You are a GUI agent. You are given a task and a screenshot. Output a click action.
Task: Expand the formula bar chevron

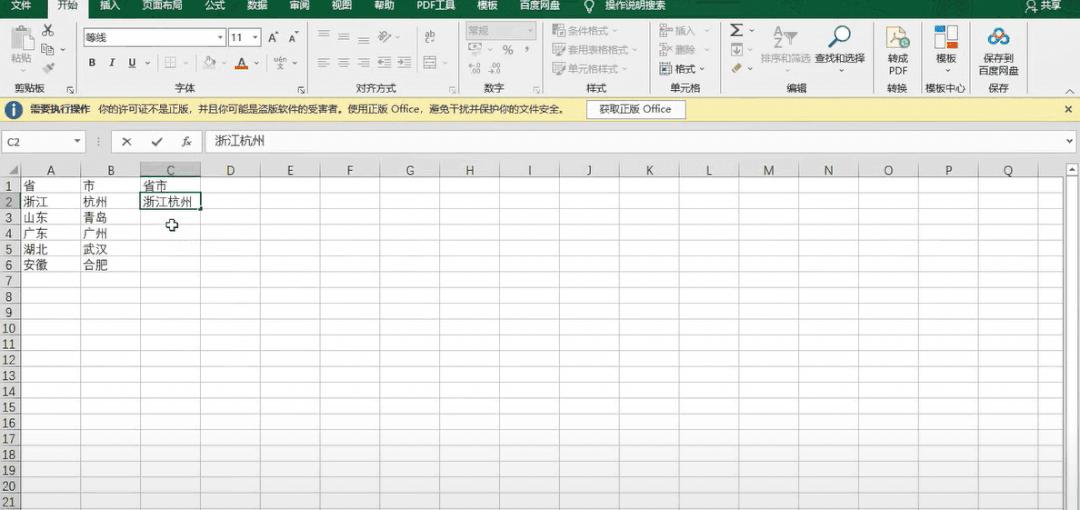[x=1068, y=141]
